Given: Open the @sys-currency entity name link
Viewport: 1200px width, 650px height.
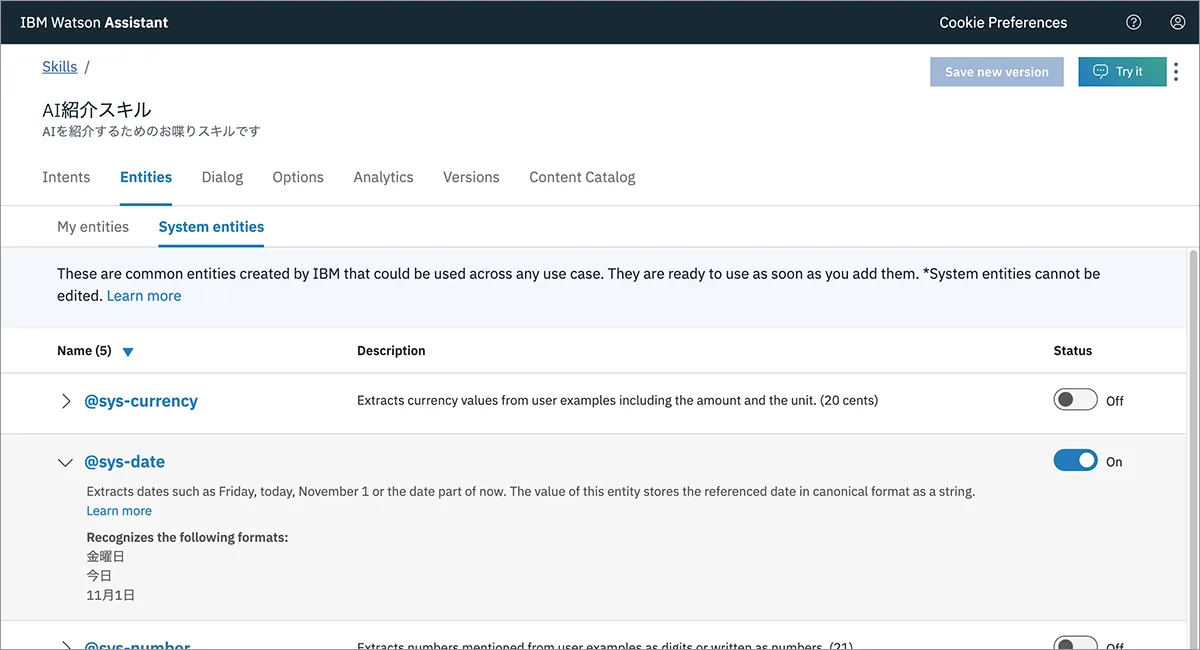Looking at the screenshot, I should click(x=141, y=401).
